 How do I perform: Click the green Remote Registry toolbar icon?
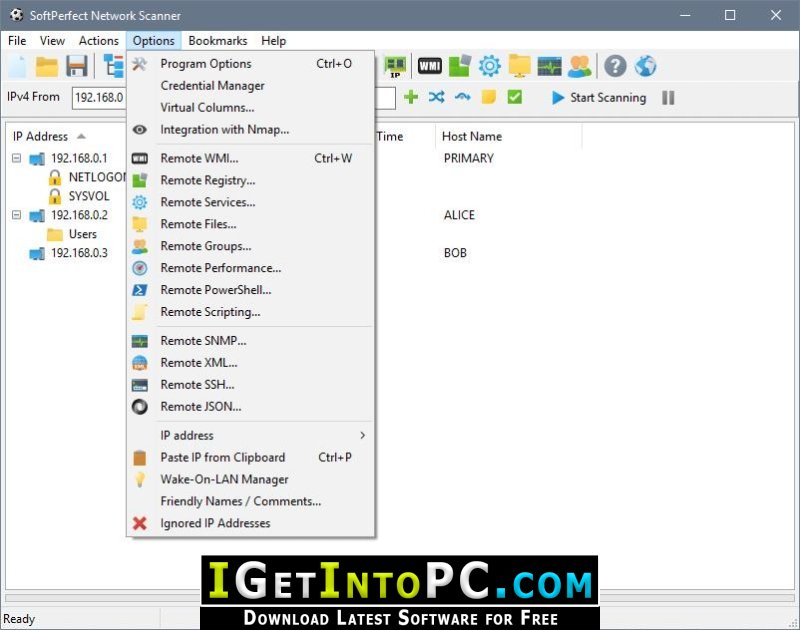(x=460, y=66)
